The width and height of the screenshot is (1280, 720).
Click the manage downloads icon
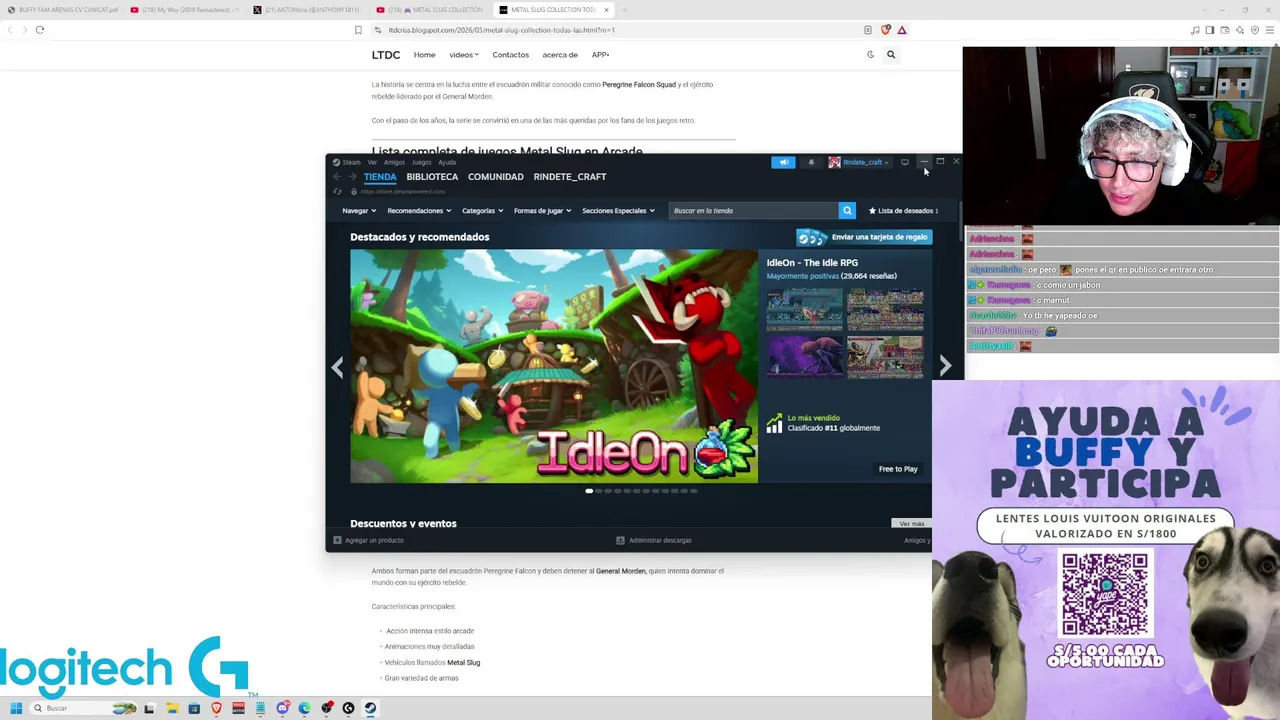pyautogui.click(x=620, y=540)
